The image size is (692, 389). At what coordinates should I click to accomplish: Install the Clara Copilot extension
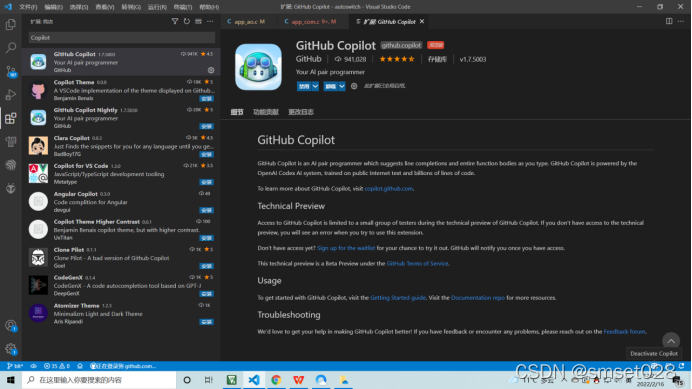(206, 155)
